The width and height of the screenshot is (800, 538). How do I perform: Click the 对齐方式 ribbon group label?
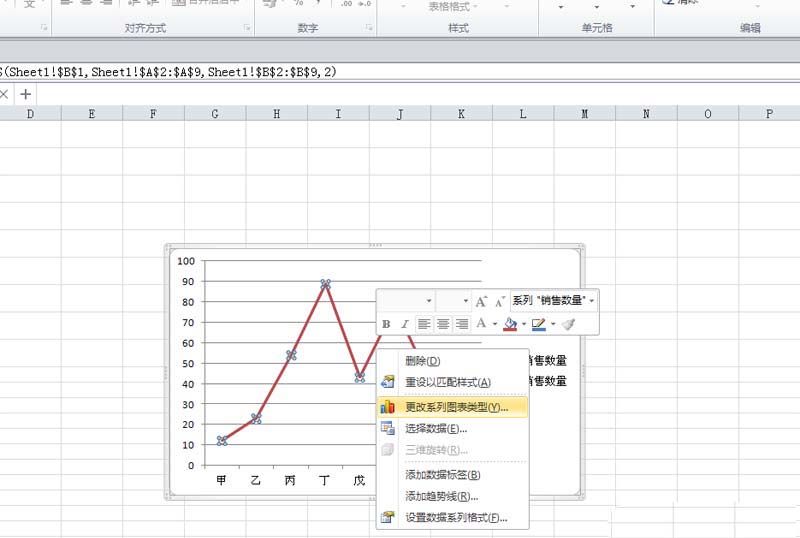coord(145,28)
